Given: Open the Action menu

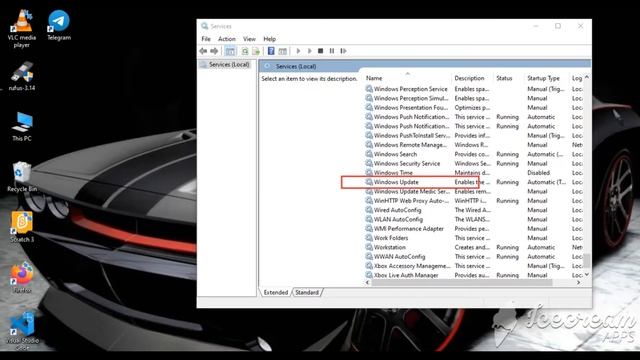Looking at the screenshot, I should (x=227, y=39).
